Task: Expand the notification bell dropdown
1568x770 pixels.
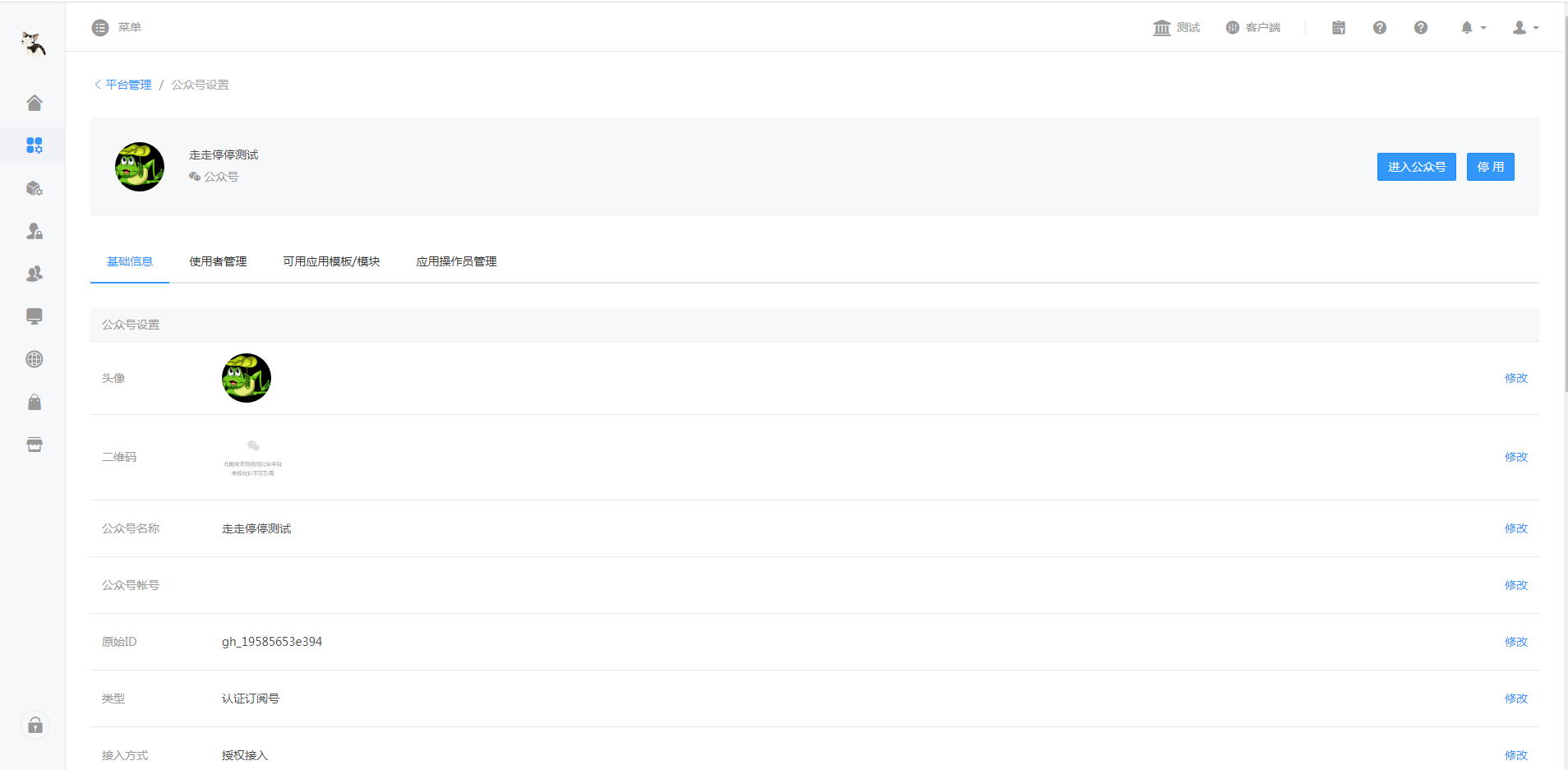Action: pos(1473,27)
